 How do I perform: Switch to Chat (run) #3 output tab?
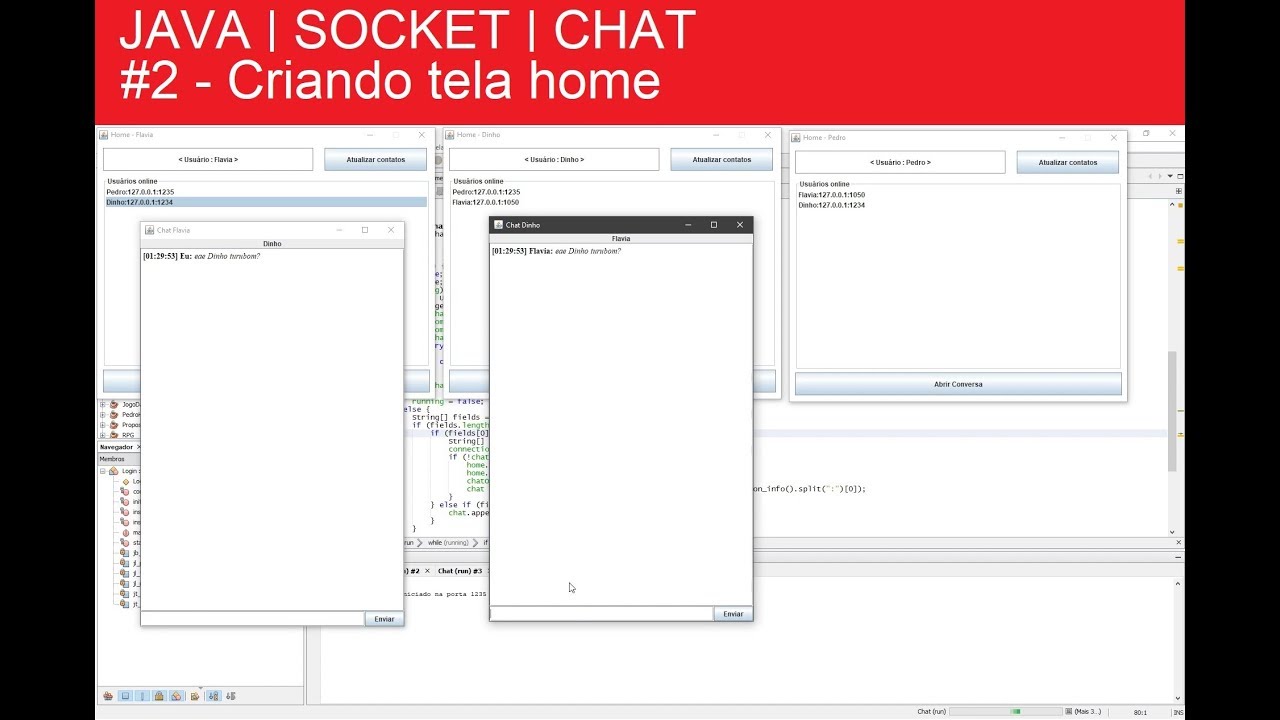coord(459,571)
